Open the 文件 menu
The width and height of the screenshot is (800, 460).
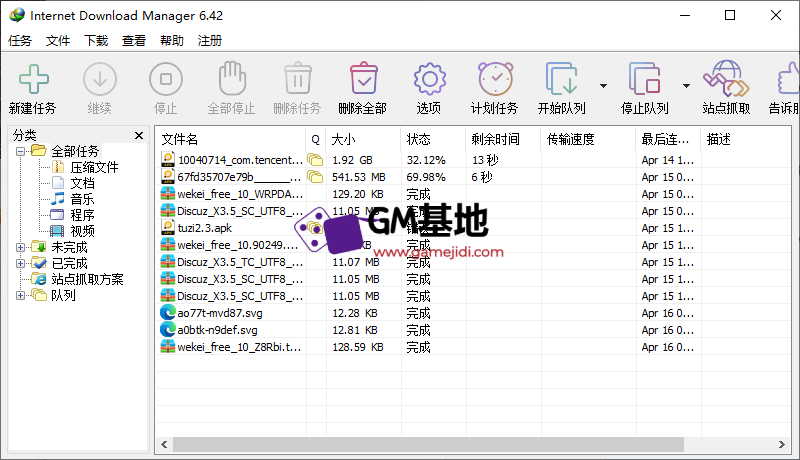pos(58,40)
